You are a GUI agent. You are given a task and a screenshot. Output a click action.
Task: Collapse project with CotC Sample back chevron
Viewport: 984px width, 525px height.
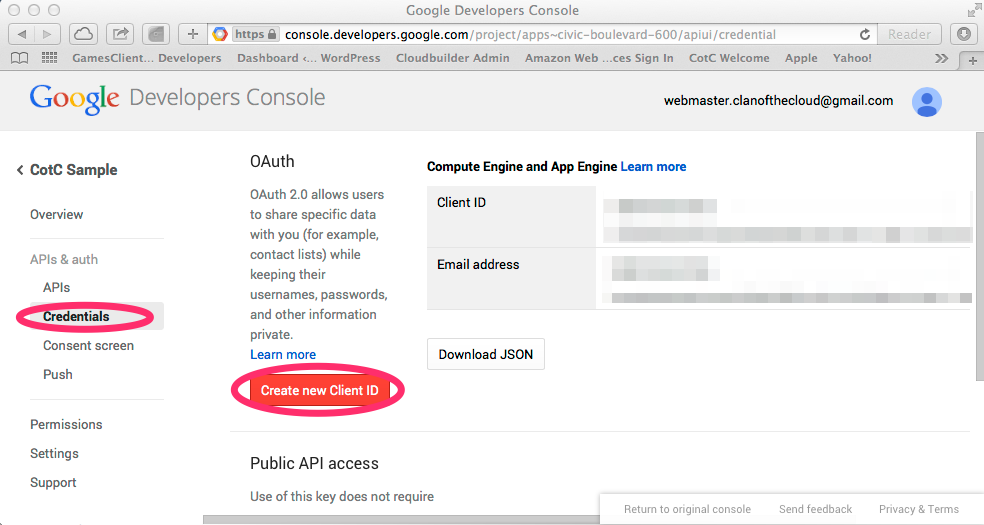click(20, 170)
